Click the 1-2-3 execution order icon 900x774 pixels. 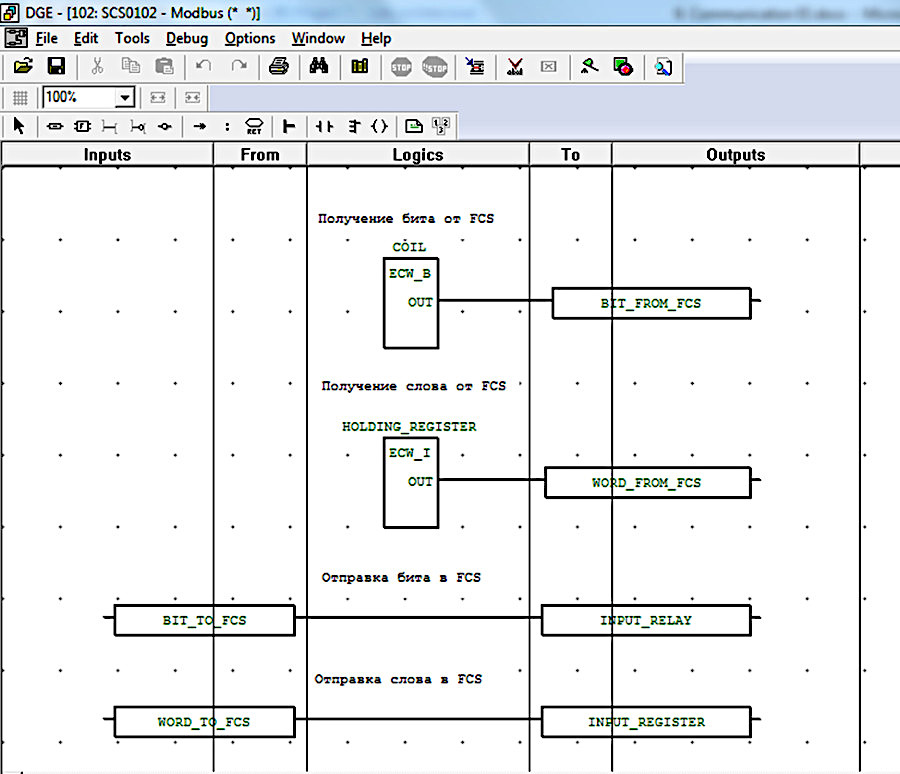point(441,126)
